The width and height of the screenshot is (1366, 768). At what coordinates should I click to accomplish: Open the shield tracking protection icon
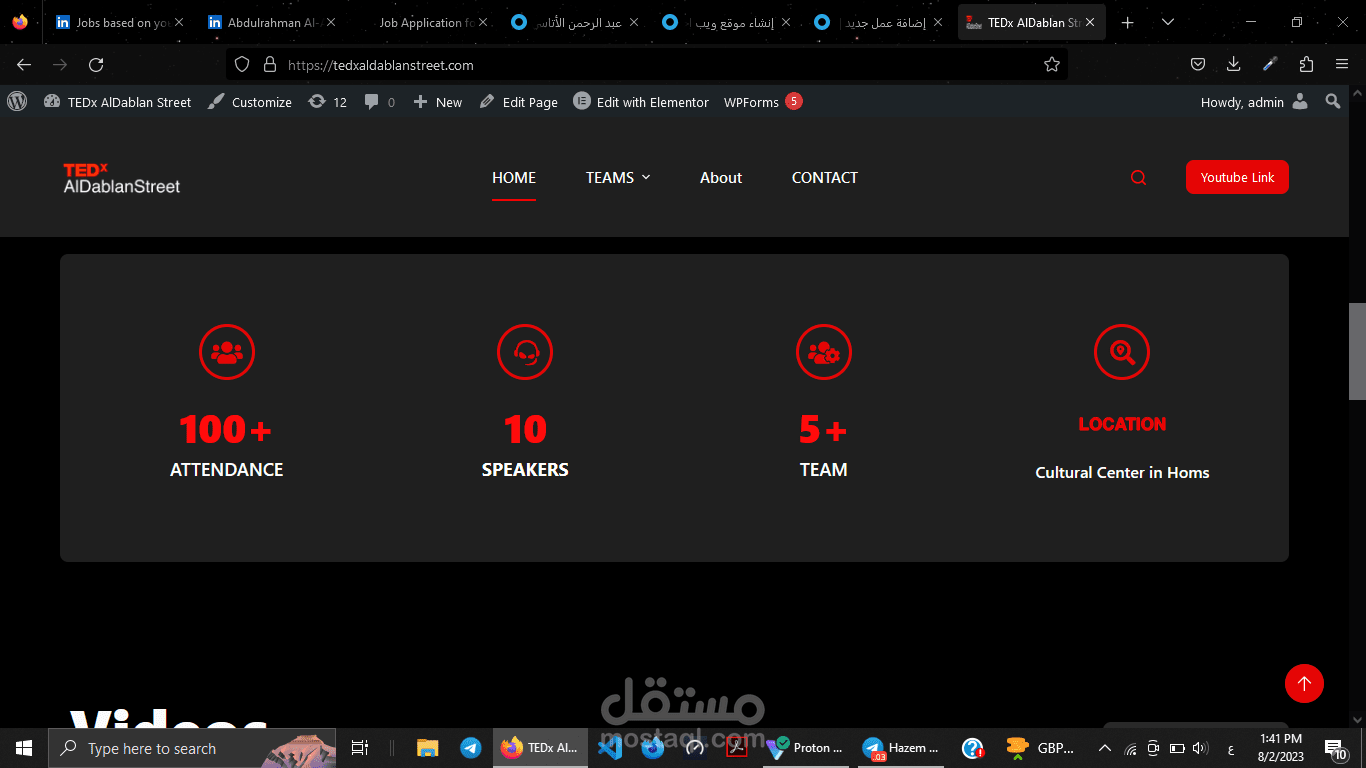tap(241, 65)
